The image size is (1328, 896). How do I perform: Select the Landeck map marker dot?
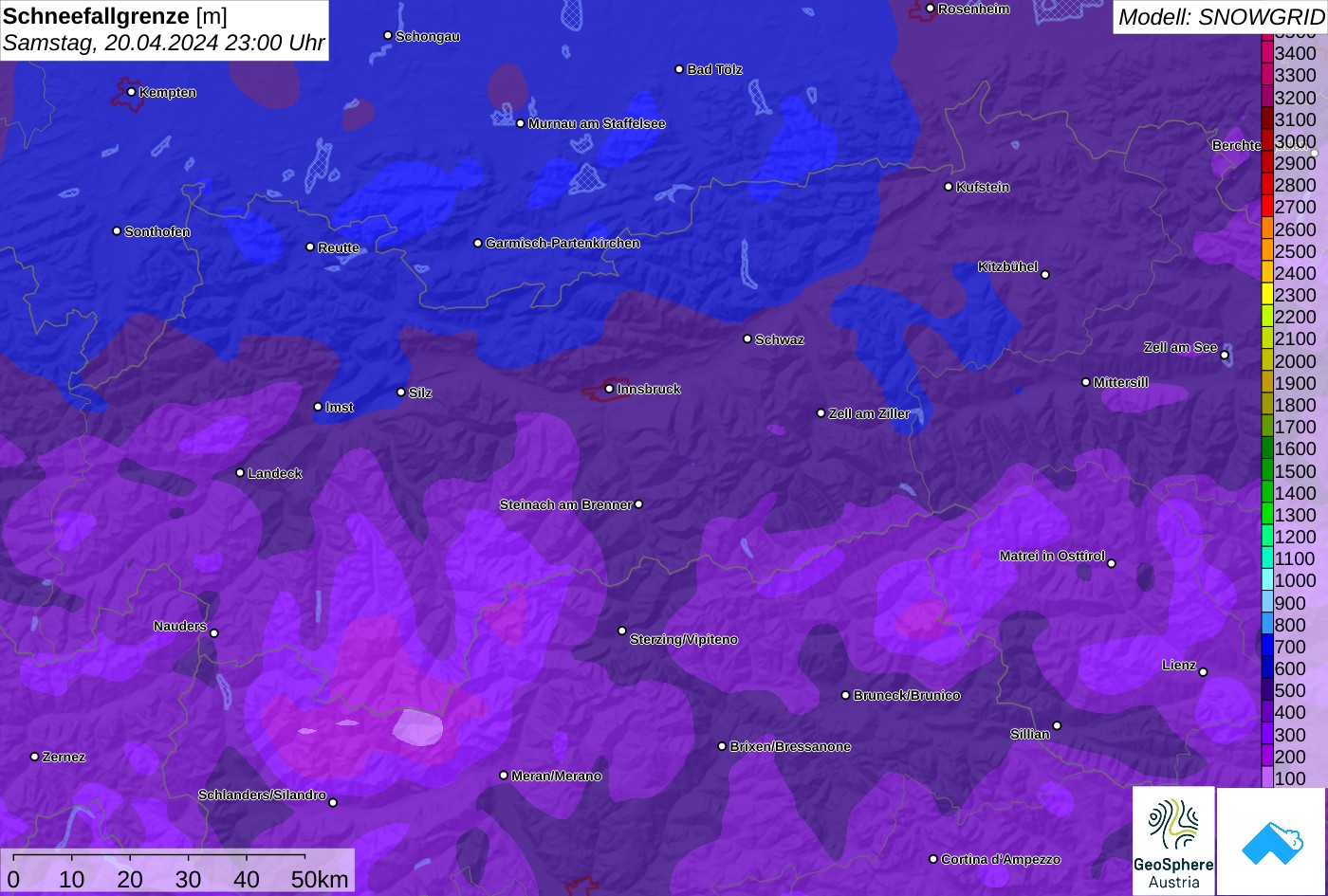pyautogui.click(x=240, y=473)
